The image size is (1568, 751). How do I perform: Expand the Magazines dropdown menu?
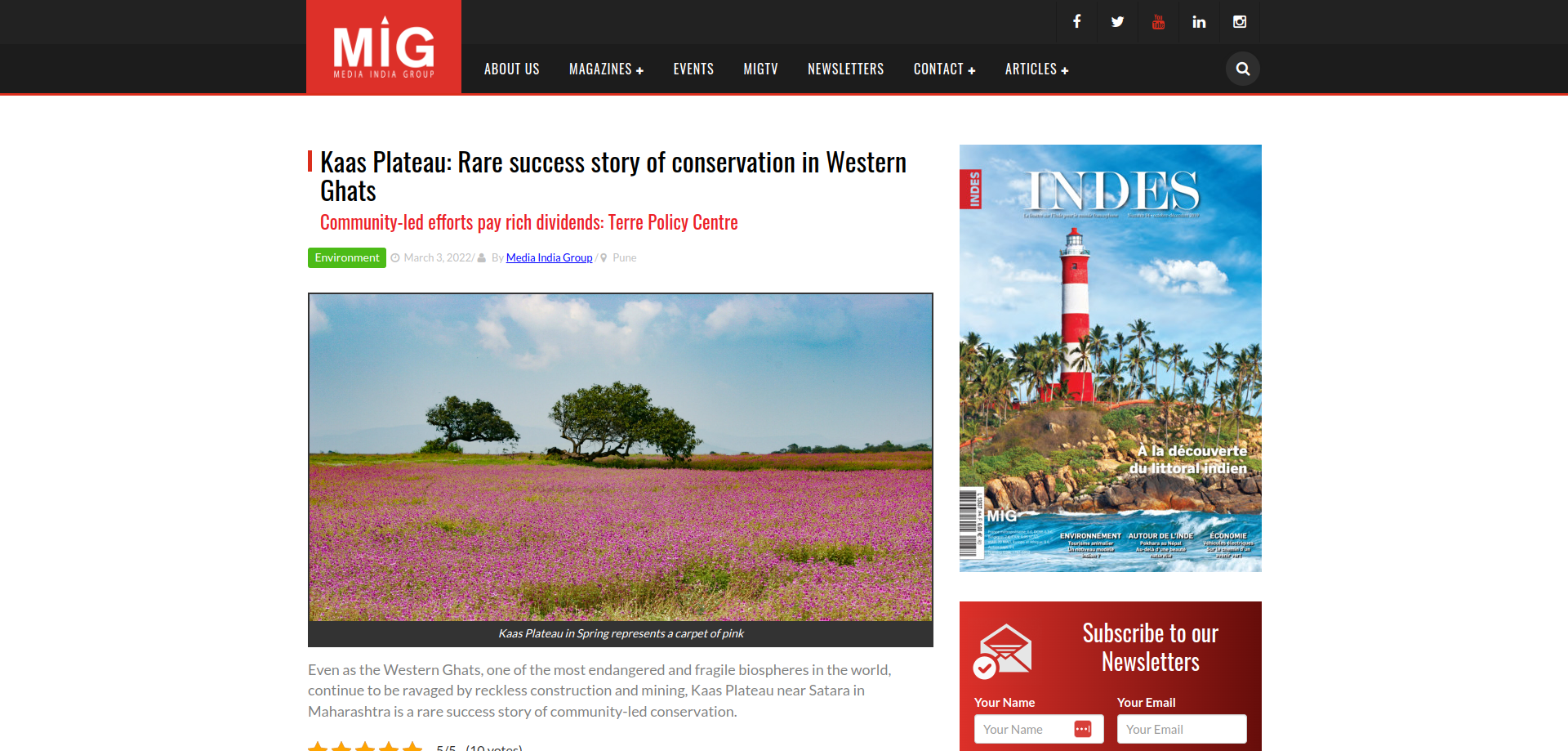tap(606, 69)
